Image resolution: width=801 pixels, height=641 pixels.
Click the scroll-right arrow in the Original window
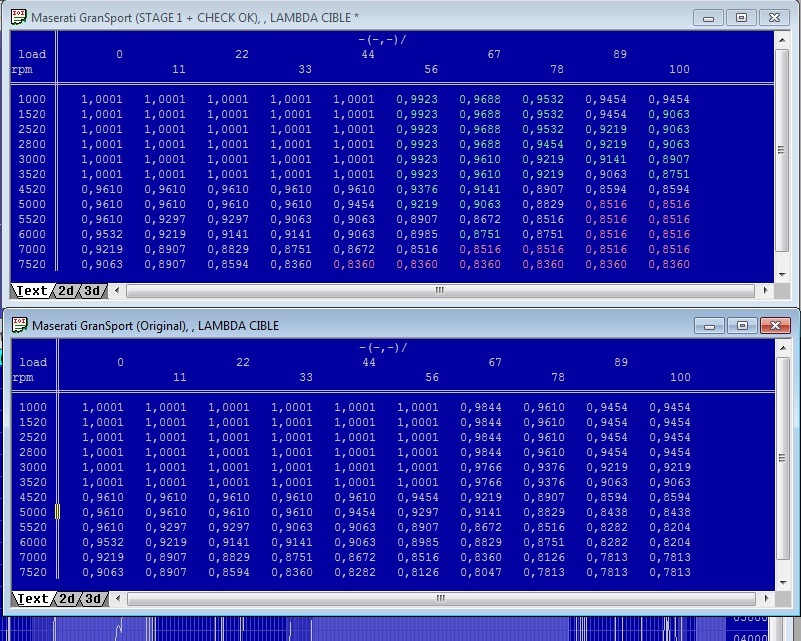tap(766, 599)
